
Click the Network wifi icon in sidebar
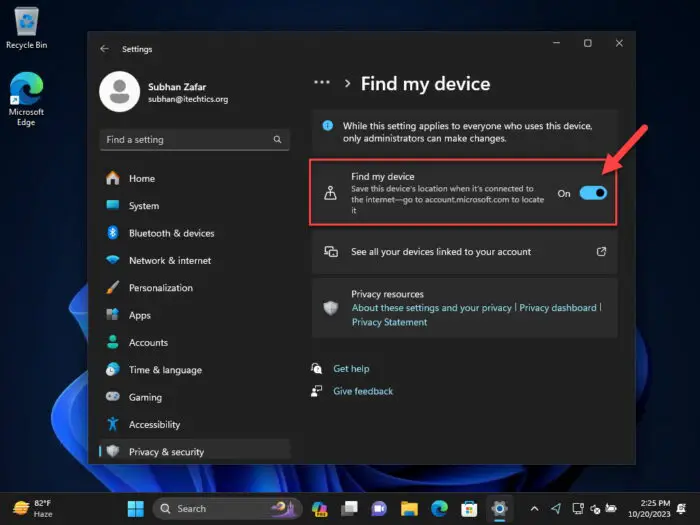point(112,259)
